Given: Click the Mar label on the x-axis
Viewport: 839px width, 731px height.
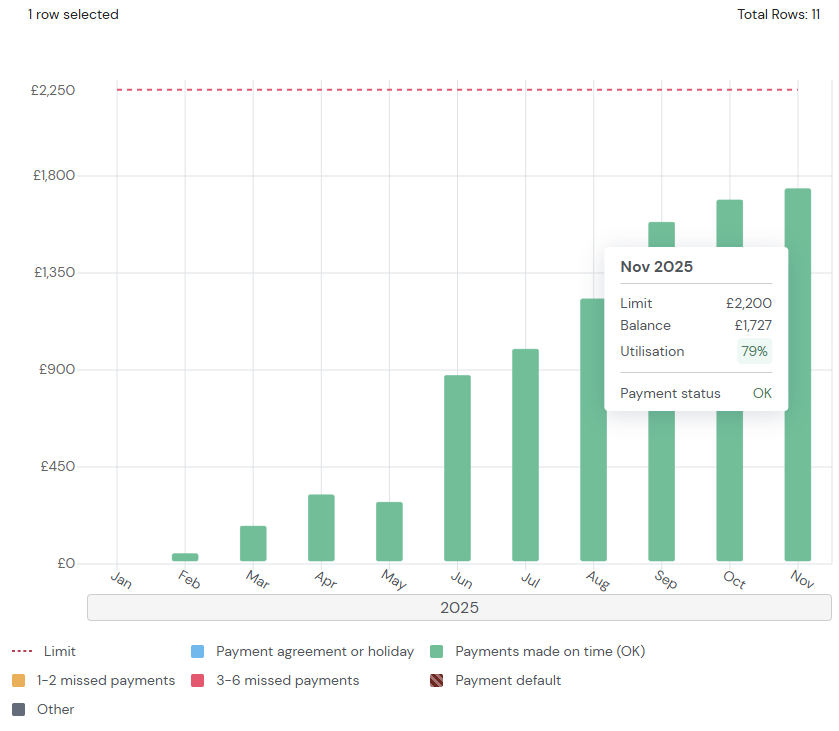Looking at the screenshot, I should coord(257,580).
